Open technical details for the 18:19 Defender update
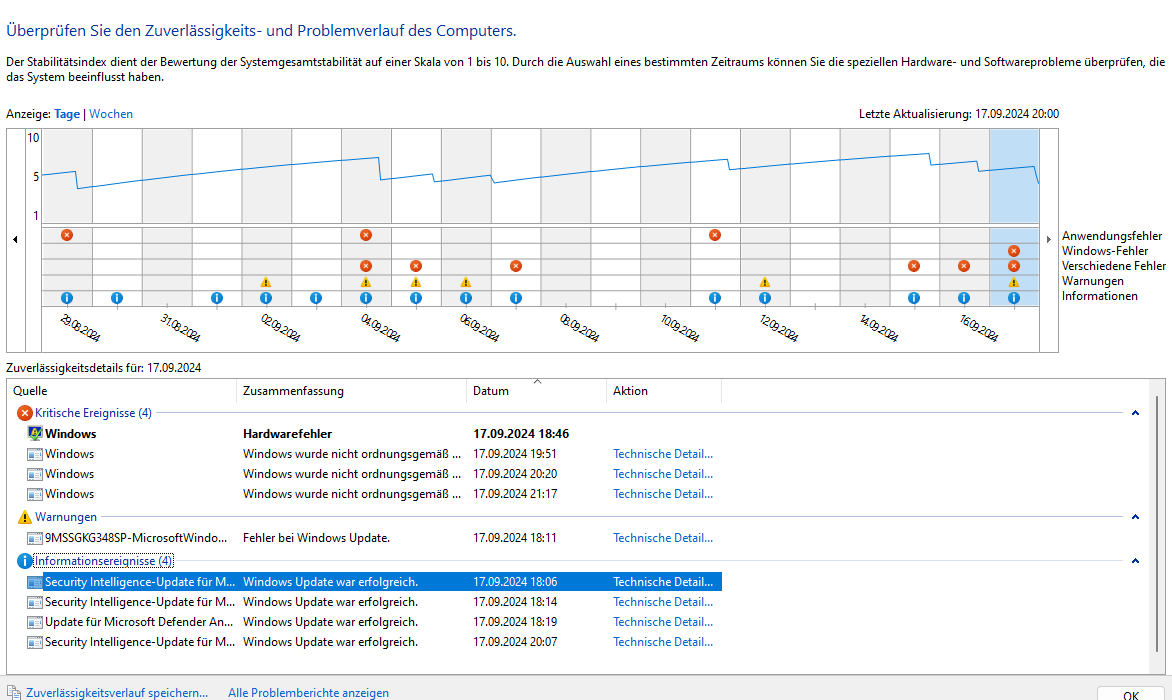Image resolution: width=1172 pixels, height=700 pixels. (x=663, y=622)
